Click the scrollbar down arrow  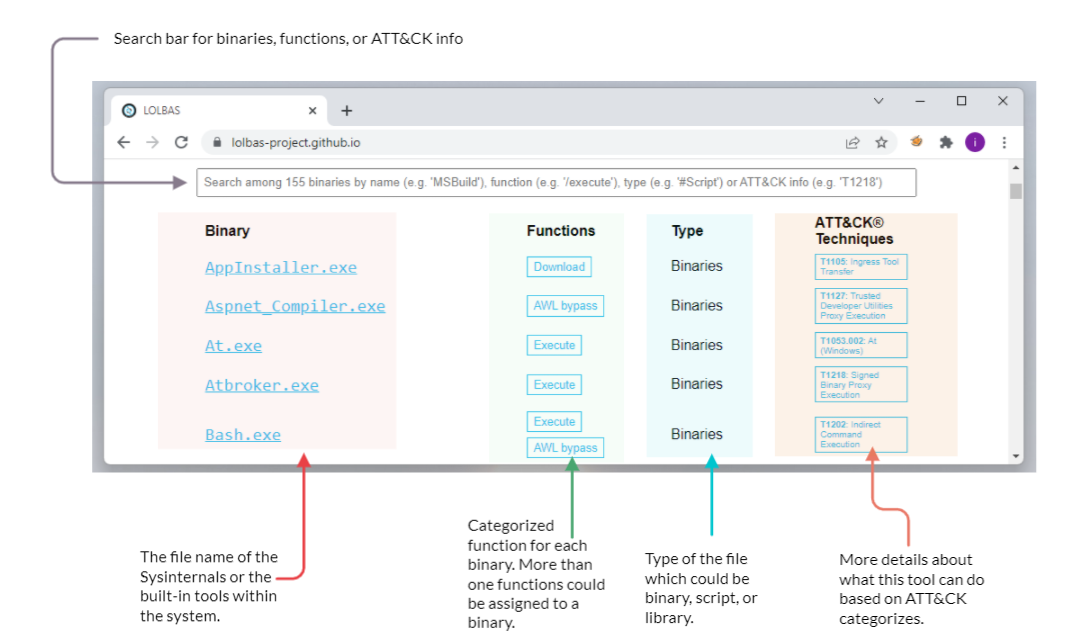(1016, 456)
